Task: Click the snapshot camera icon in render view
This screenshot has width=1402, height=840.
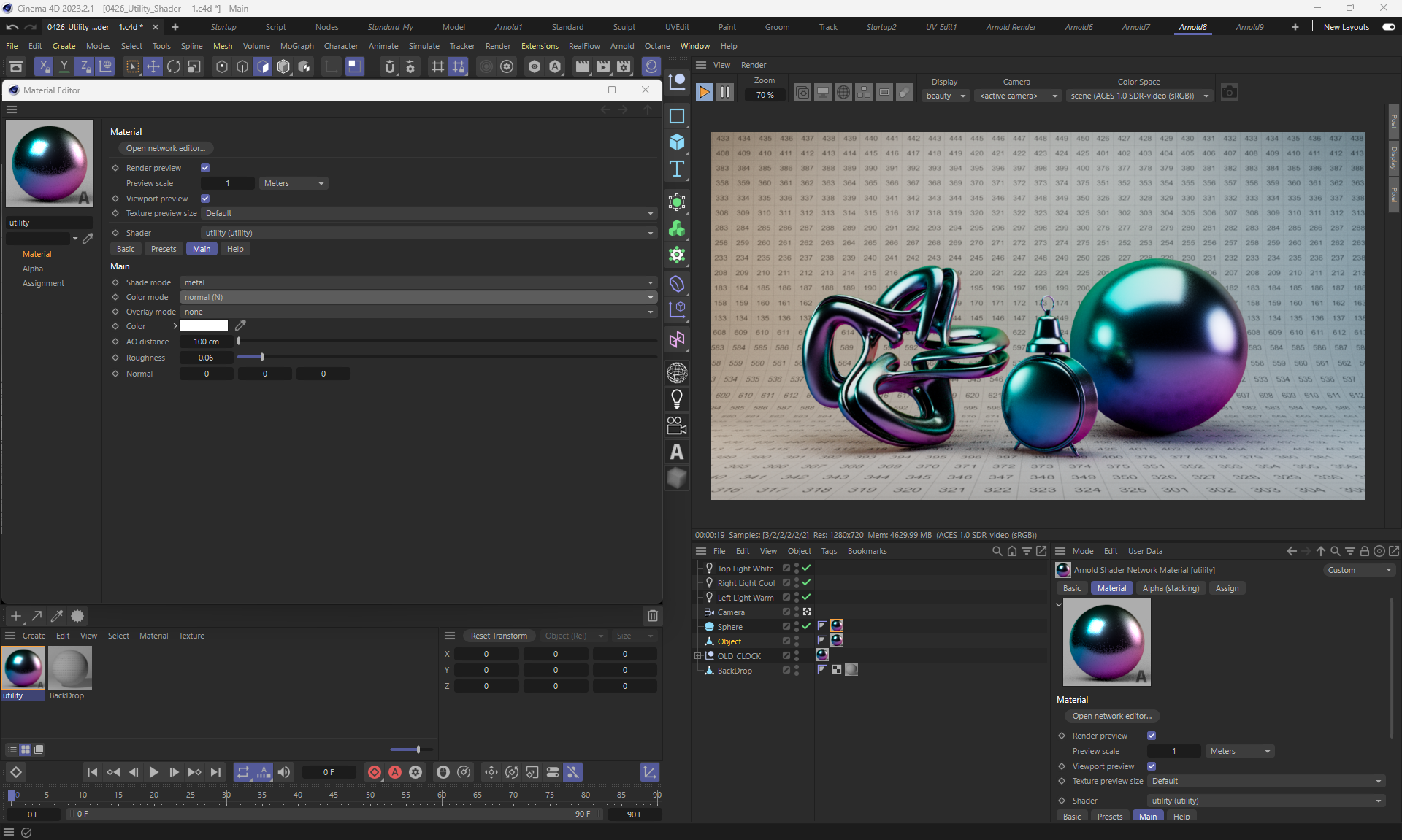Action: (x=1229, y=93)
